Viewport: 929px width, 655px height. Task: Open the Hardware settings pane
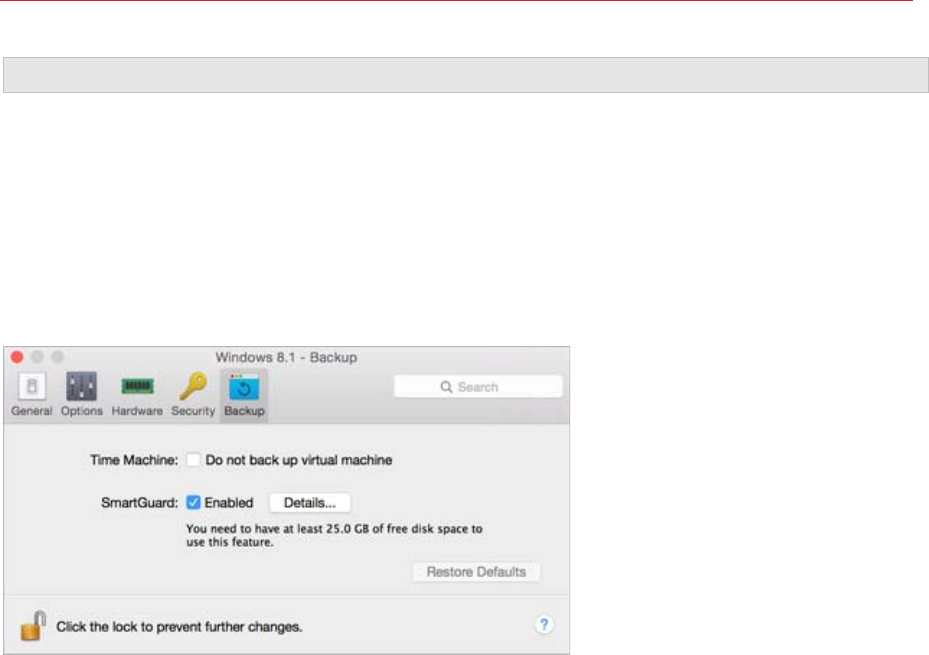click(x=137, y=395)
